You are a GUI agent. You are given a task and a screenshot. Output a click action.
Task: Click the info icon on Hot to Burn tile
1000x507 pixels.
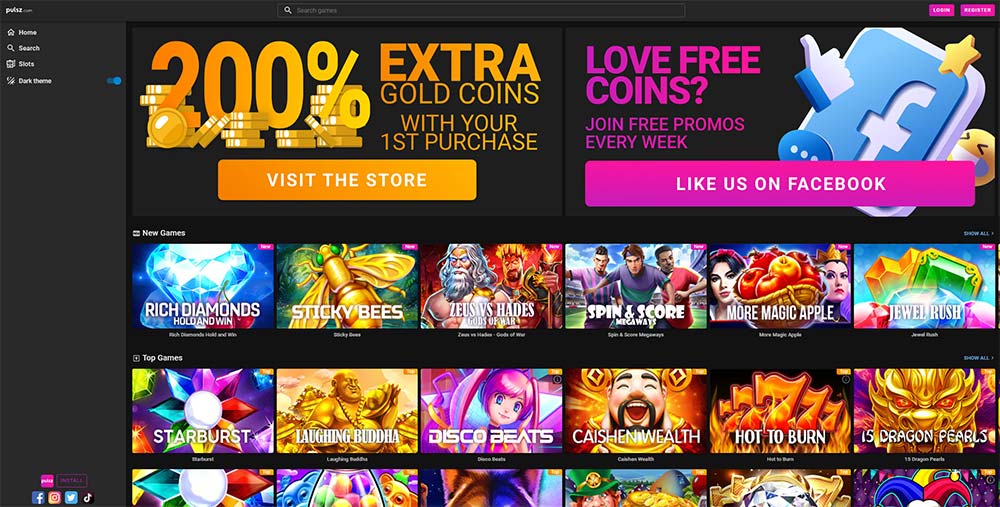(846, 379)
